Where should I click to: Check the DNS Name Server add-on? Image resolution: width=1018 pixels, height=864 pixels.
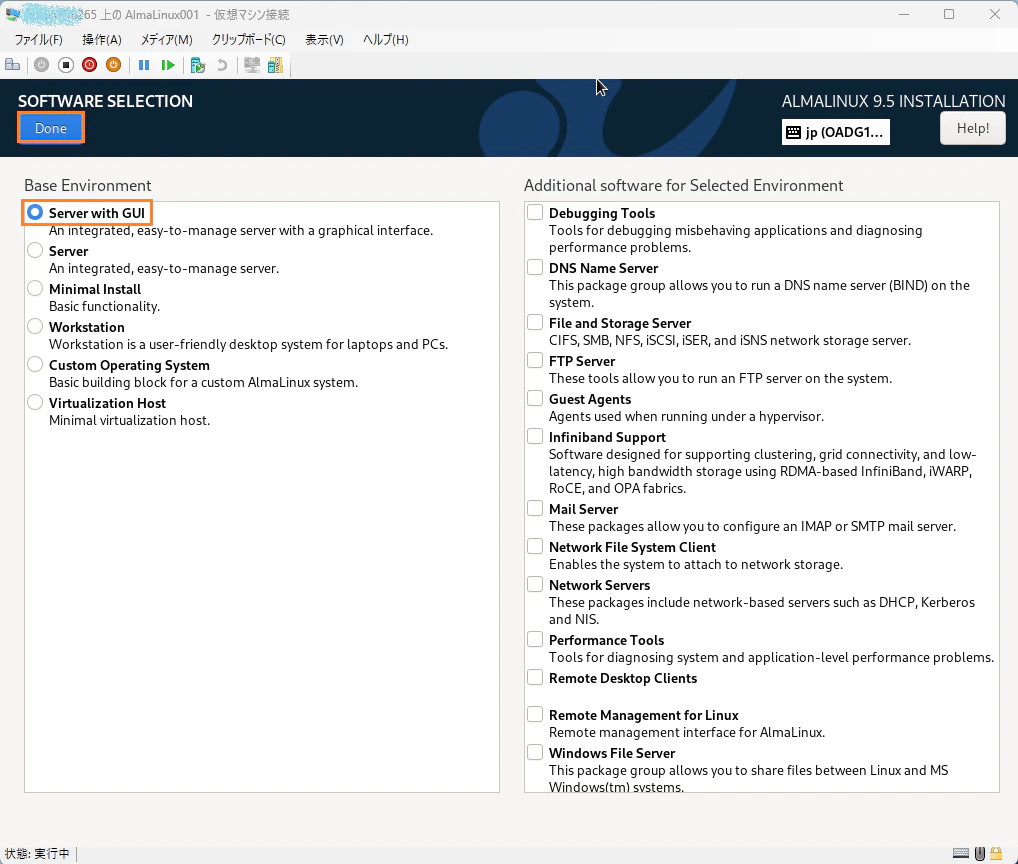(535, 267)
